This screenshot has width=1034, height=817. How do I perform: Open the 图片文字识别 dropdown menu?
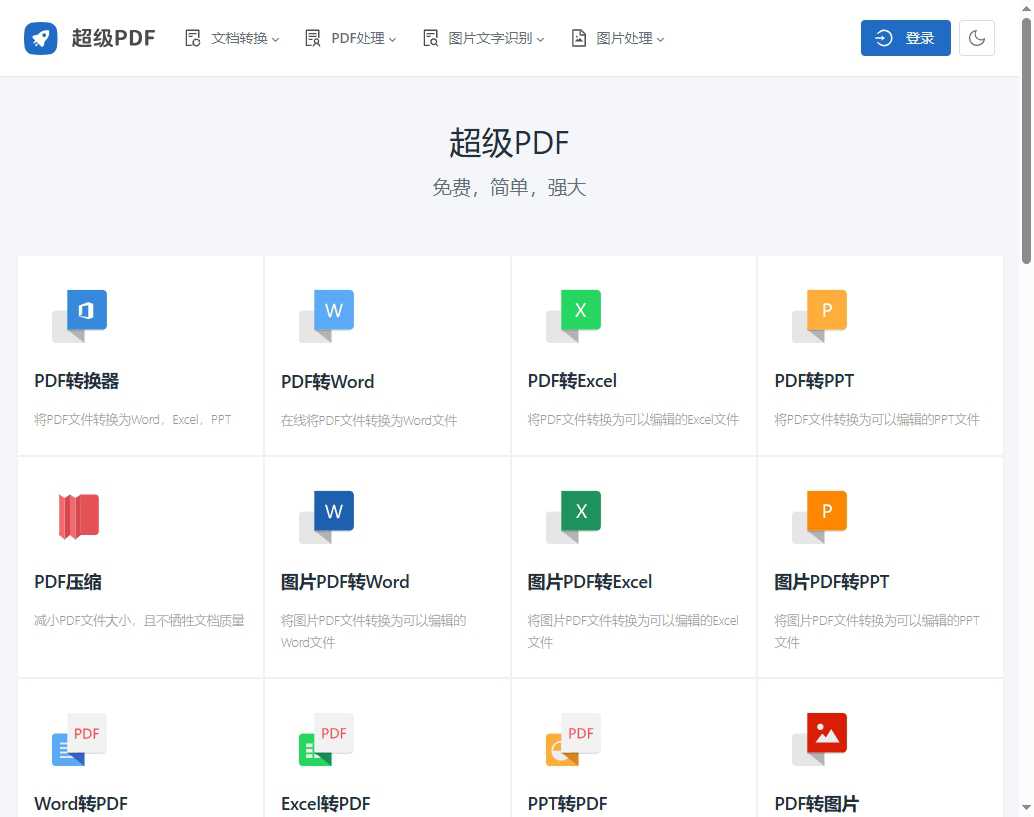coord(484,38)
